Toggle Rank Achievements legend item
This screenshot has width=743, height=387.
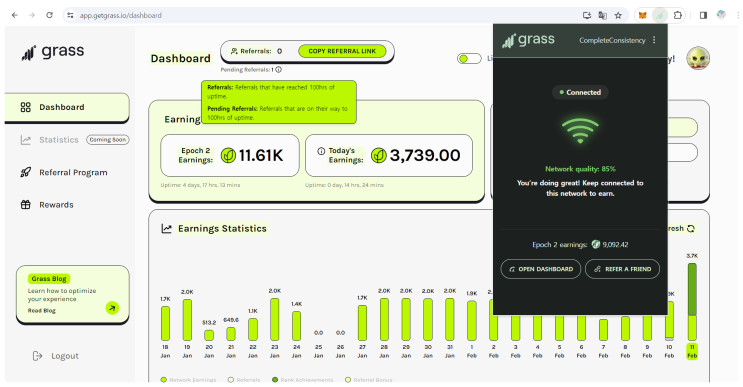302,379
